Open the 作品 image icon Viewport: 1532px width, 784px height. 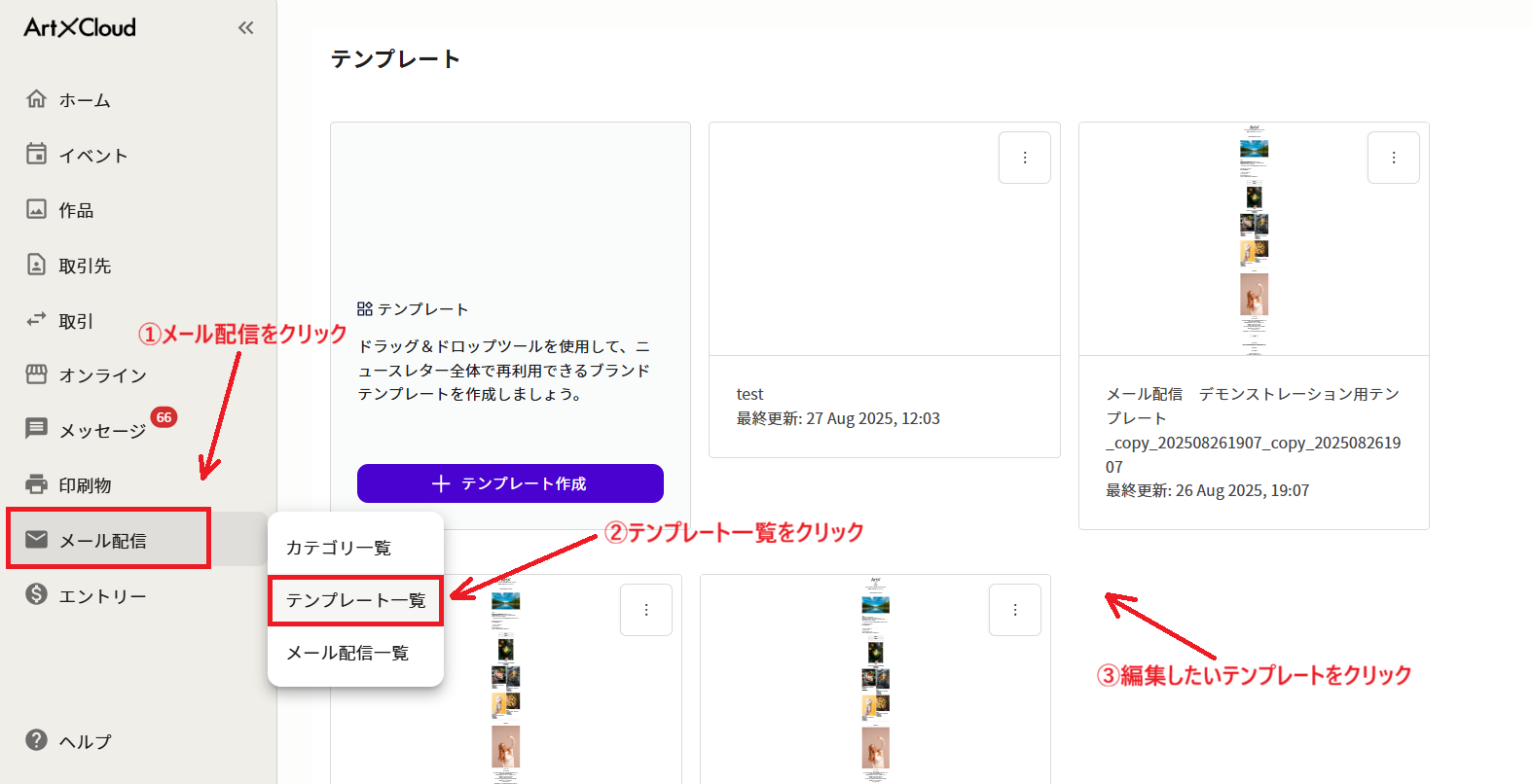[x=36, y=209]
